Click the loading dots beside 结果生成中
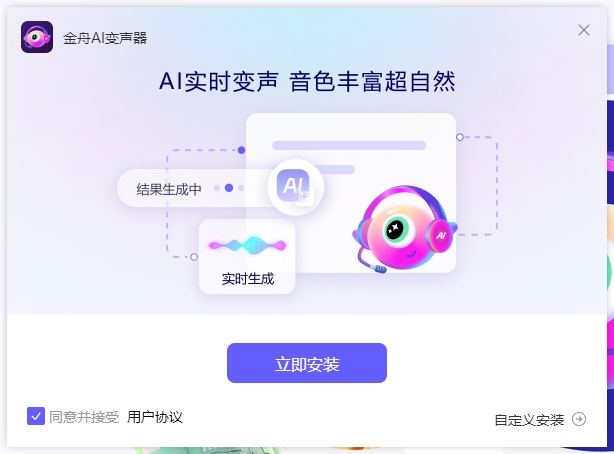 coord(229,188)
